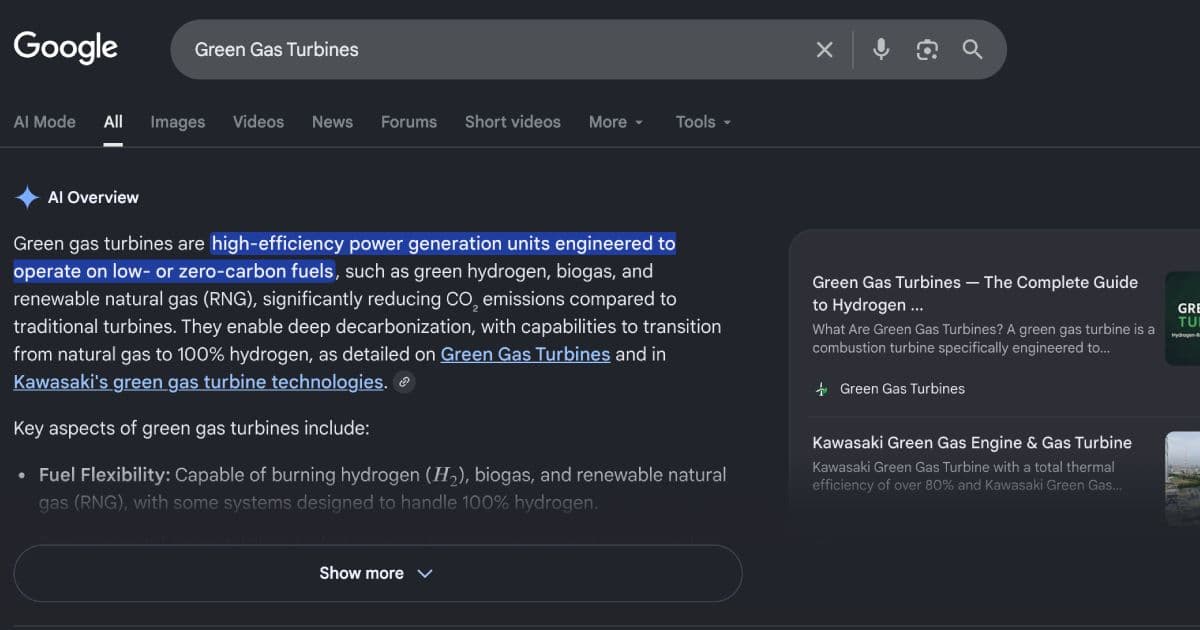Follow the Green Gas Turbines inline link
Image resolution: width=1200 pixels, height=630 pixels.
pyautogui.click(x=525, y=354)
